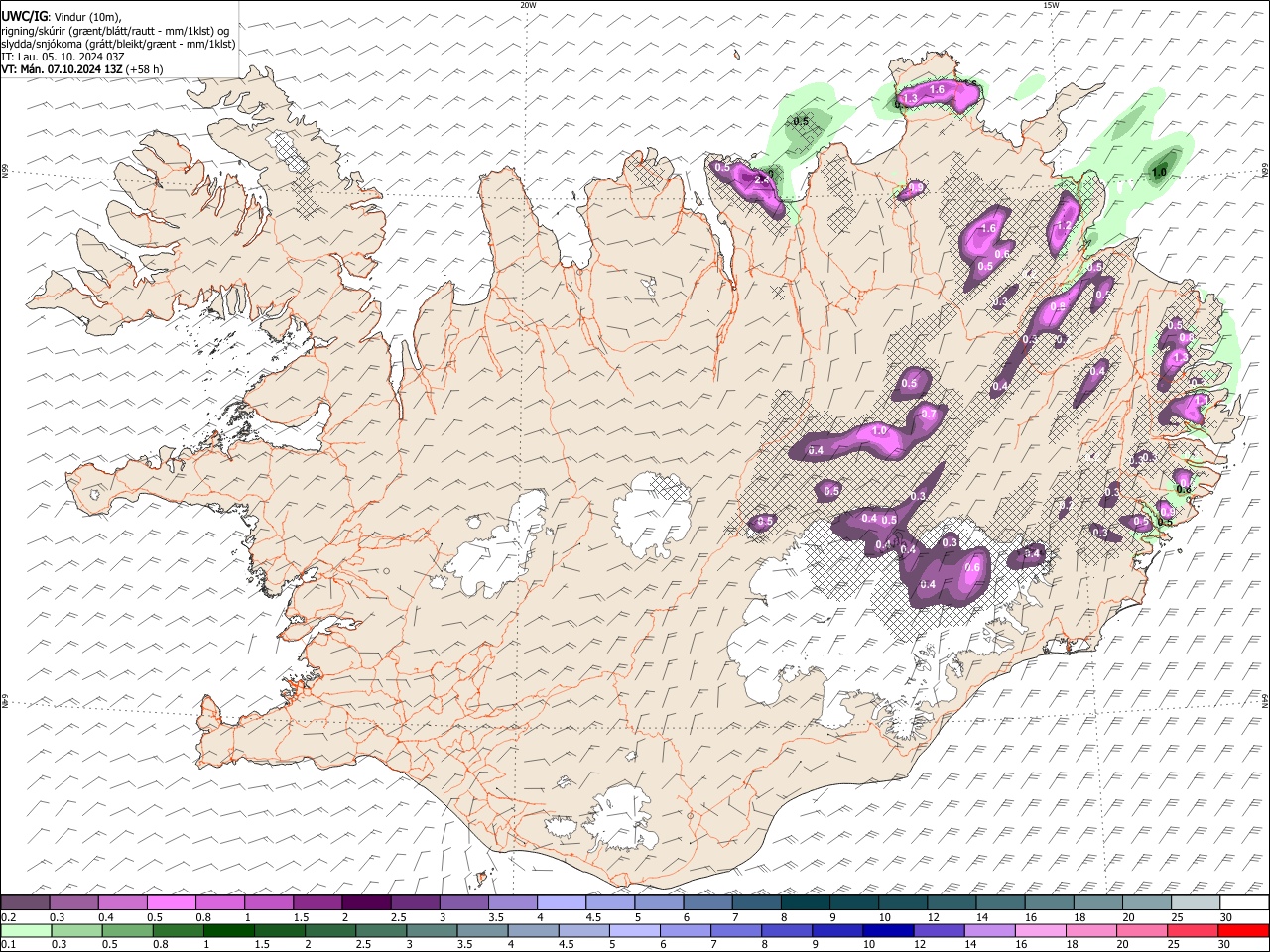This screenshot has width=1270, height=952.
Task: Click the pale grey top-scale swatch between 25 and 30
Action: click(1194, 902)
